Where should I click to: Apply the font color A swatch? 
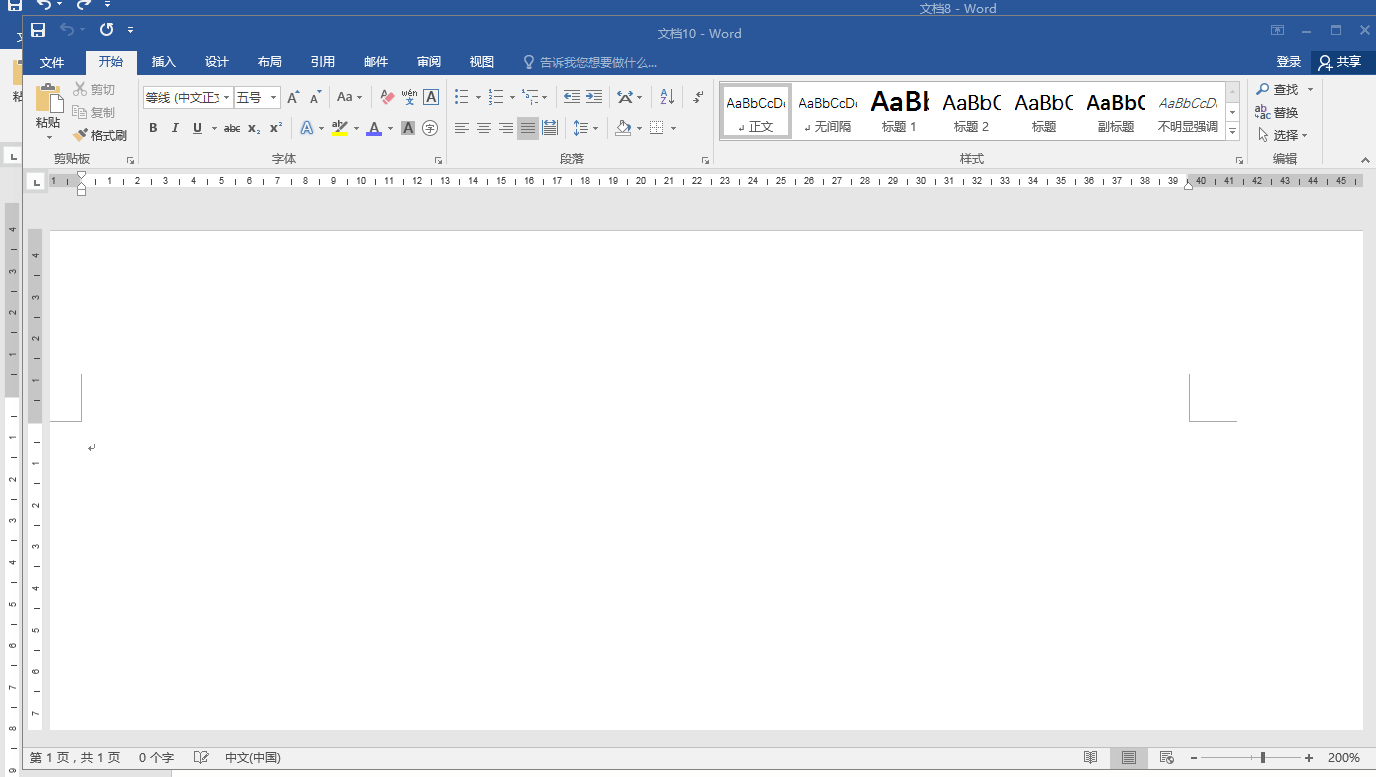(373, 128)
